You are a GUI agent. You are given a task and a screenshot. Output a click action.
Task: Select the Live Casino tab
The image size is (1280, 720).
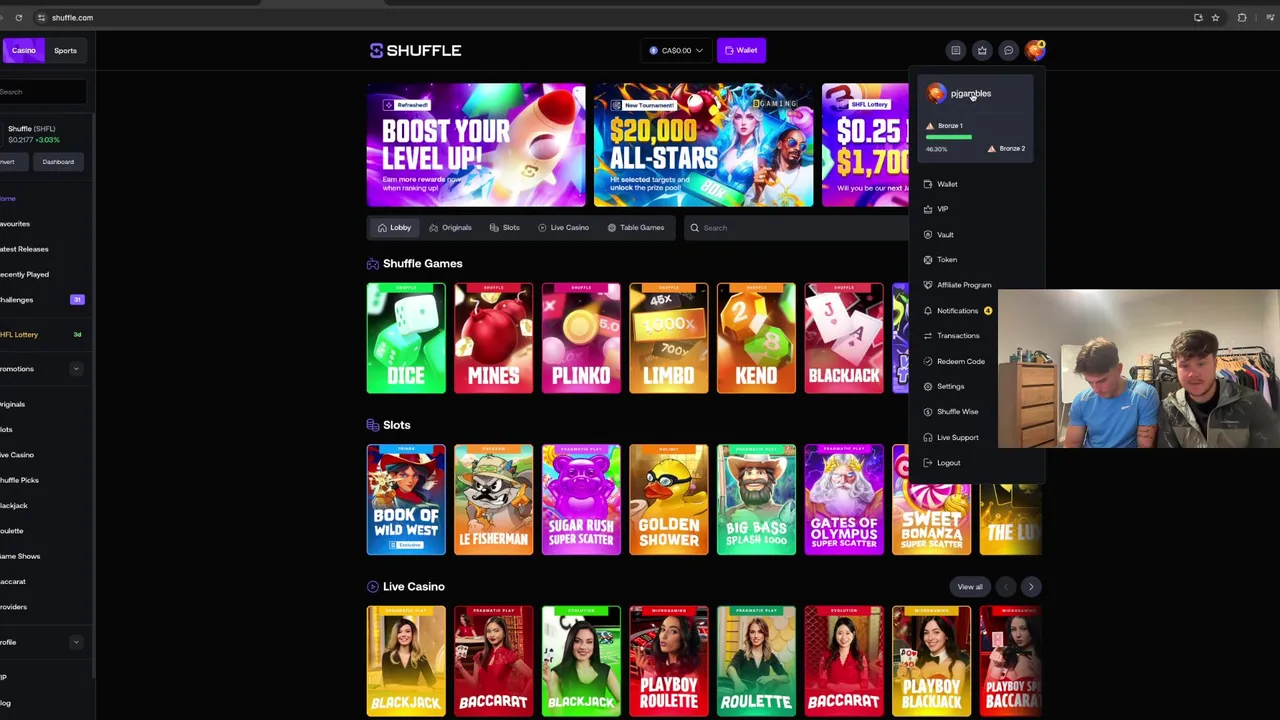coord(563,228)
